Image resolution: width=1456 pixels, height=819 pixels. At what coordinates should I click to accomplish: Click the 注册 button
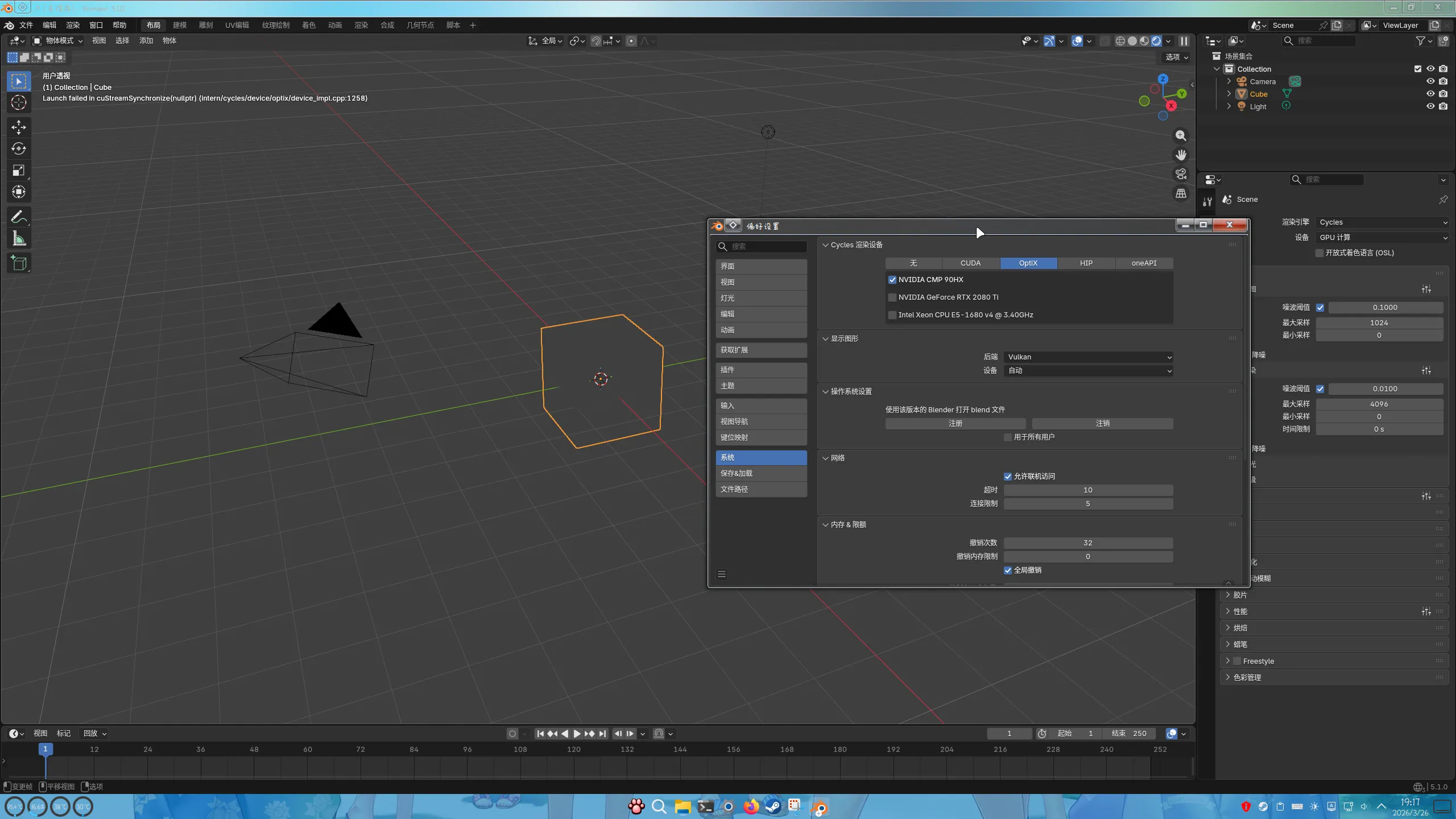click(955, 424)
